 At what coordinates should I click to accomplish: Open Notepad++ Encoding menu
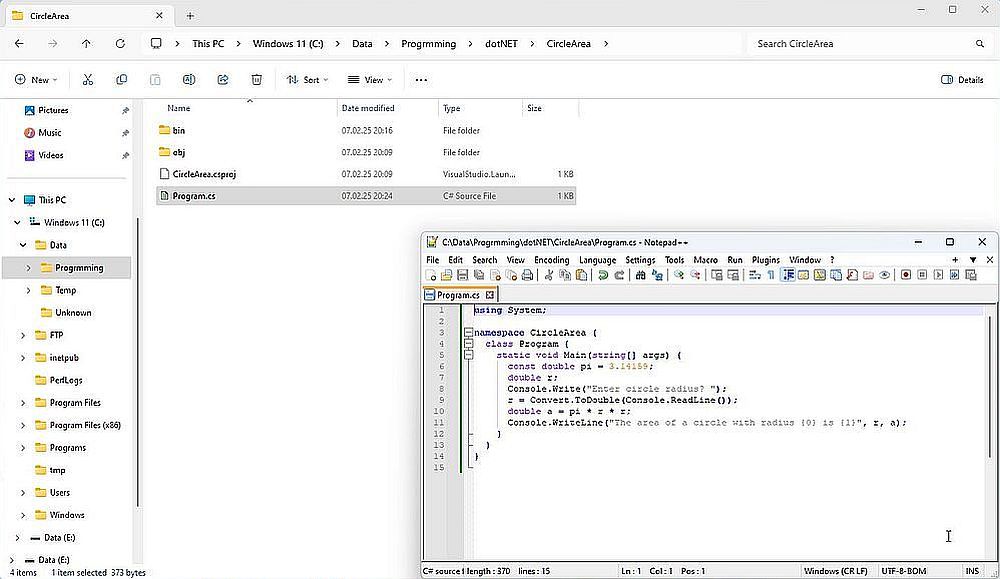click(552, 260)
